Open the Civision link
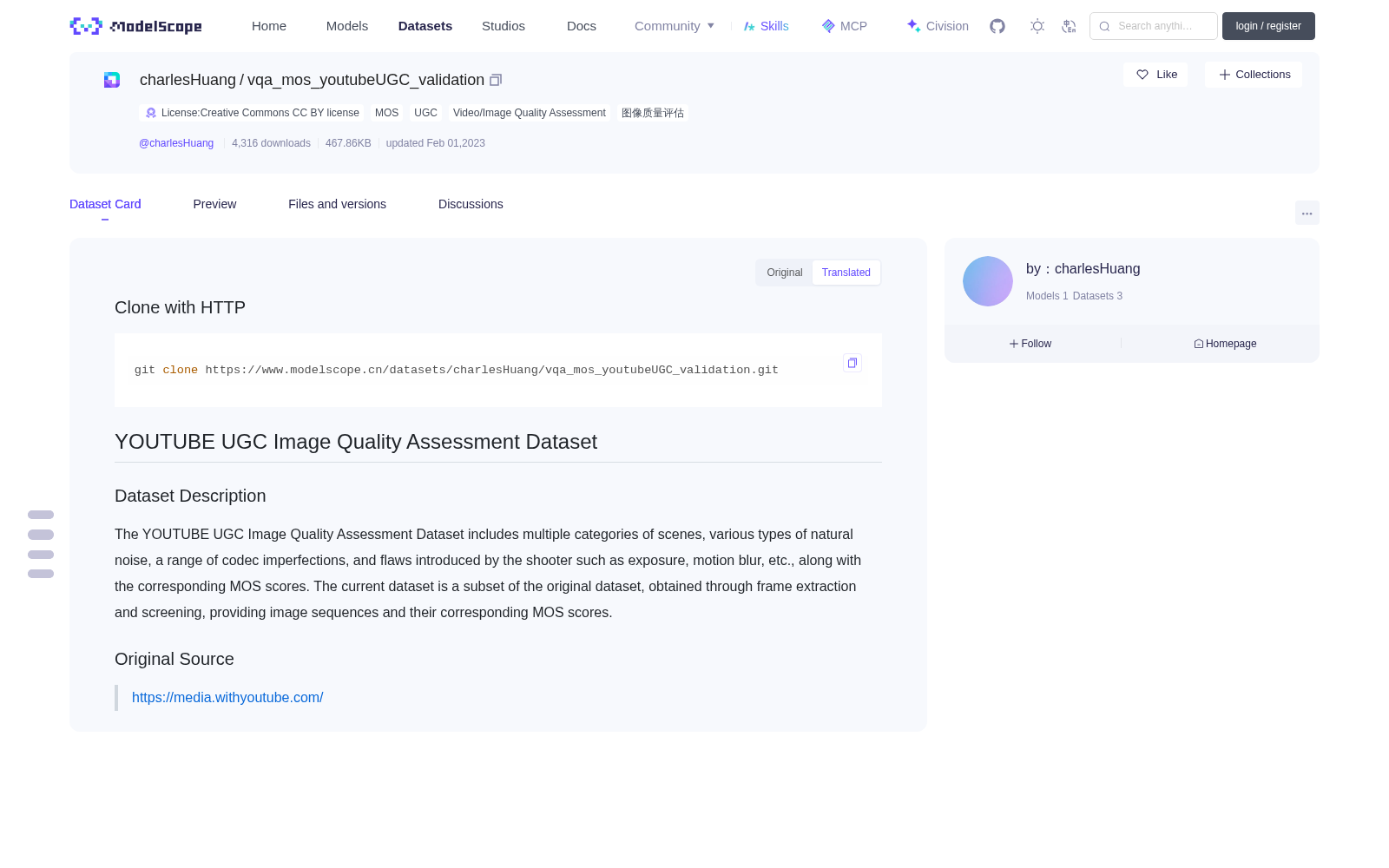Viewport: 1389px width, 868px height. (x=938, y=26)
